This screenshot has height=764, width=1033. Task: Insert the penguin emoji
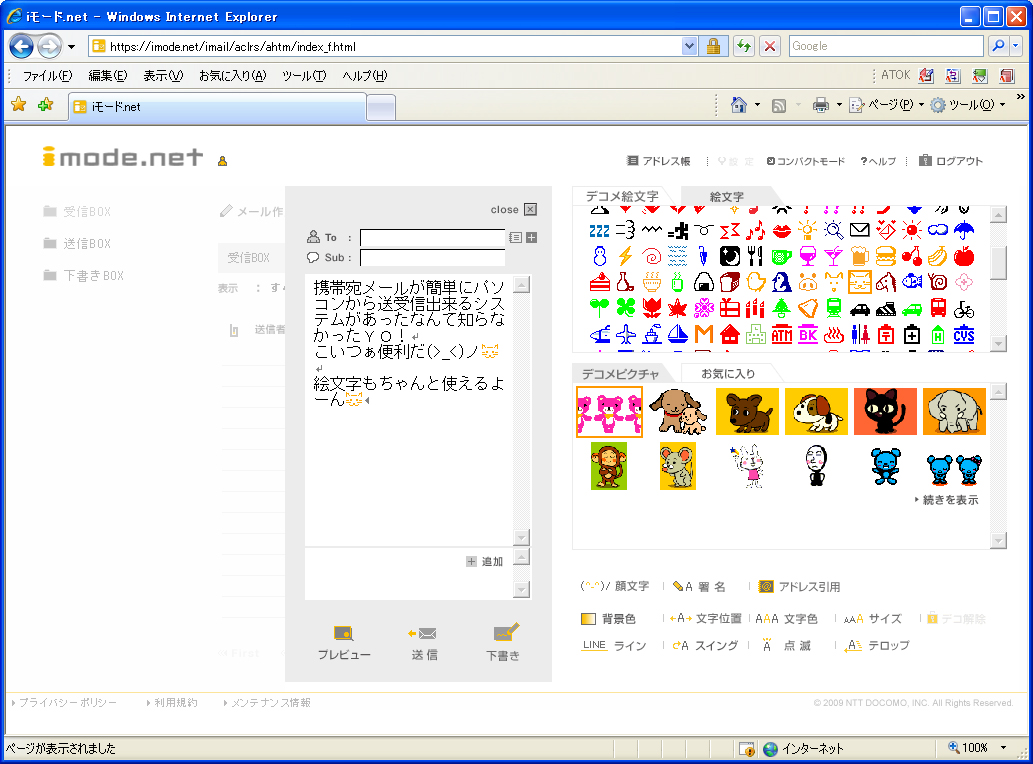(x=782, y=282)
